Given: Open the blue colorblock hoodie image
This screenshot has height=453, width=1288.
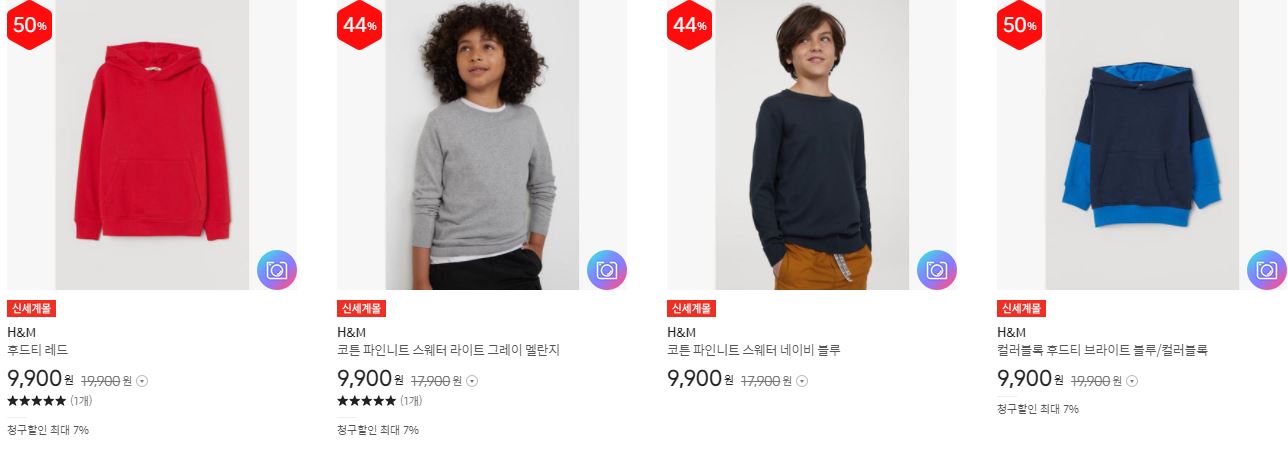Looking at the screenshot, I should coord(1142,145).
